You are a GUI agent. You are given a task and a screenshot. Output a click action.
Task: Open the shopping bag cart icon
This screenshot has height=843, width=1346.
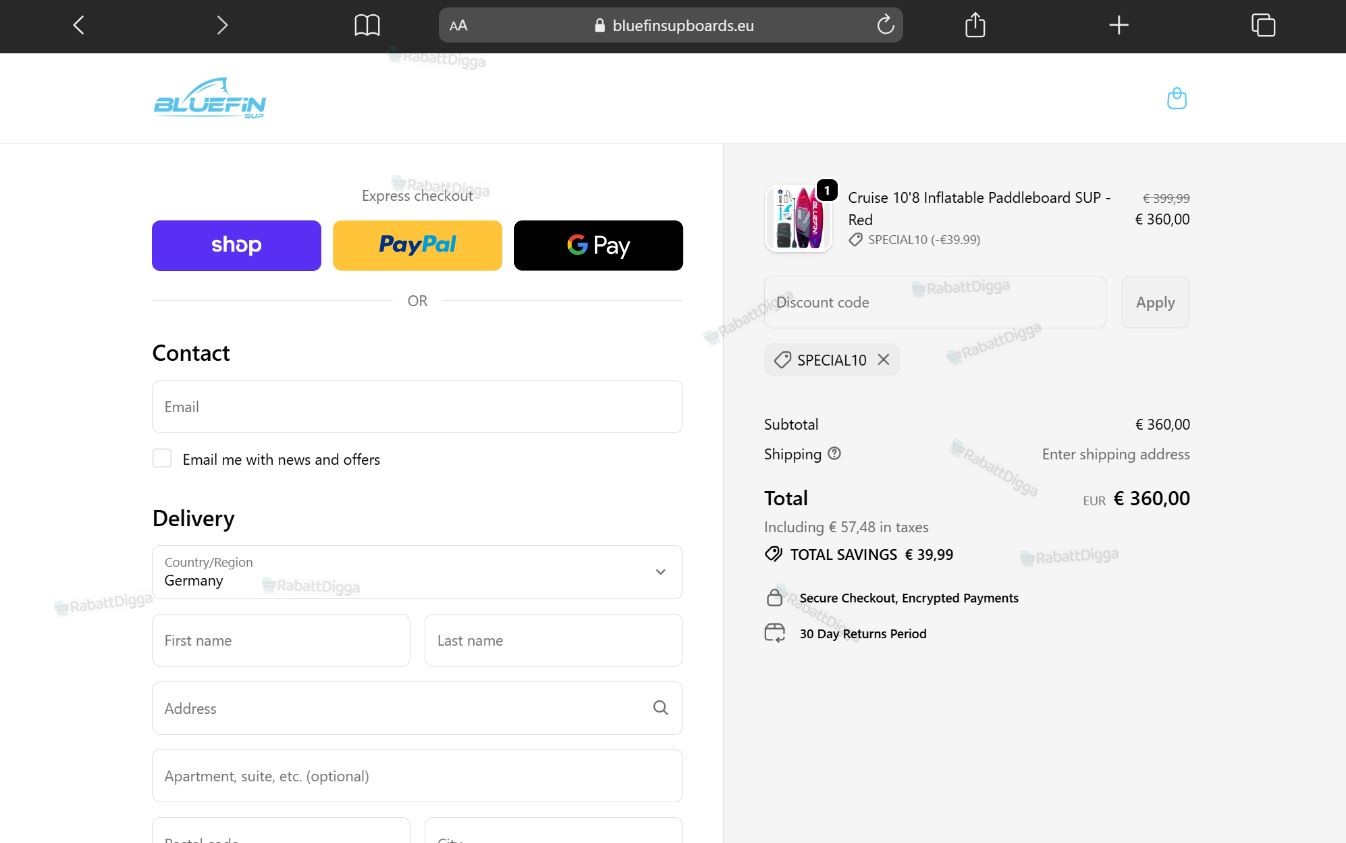[x=1177, y=98]
